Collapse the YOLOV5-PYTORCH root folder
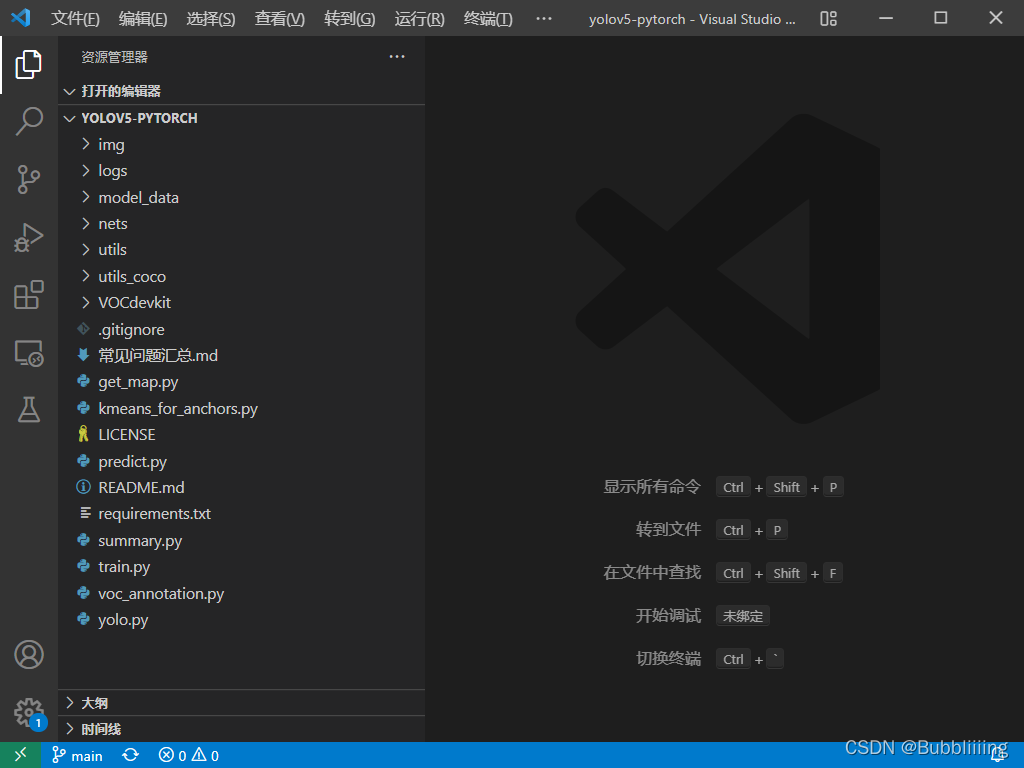1024x768 pixels. 242,118
